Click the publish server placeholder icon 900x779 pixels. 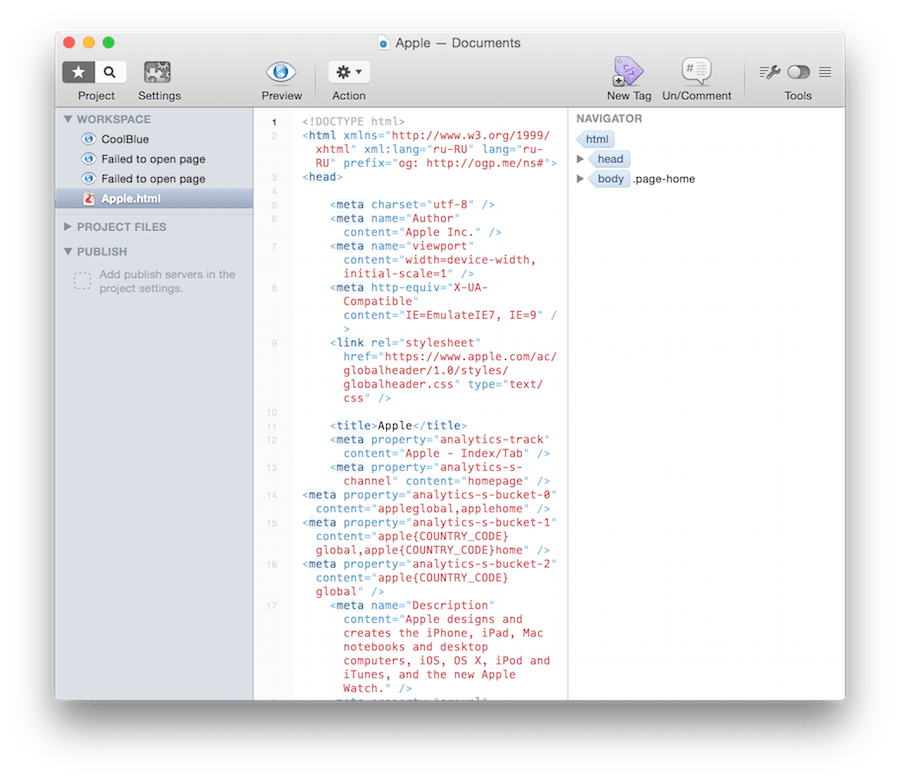(82, 281)
